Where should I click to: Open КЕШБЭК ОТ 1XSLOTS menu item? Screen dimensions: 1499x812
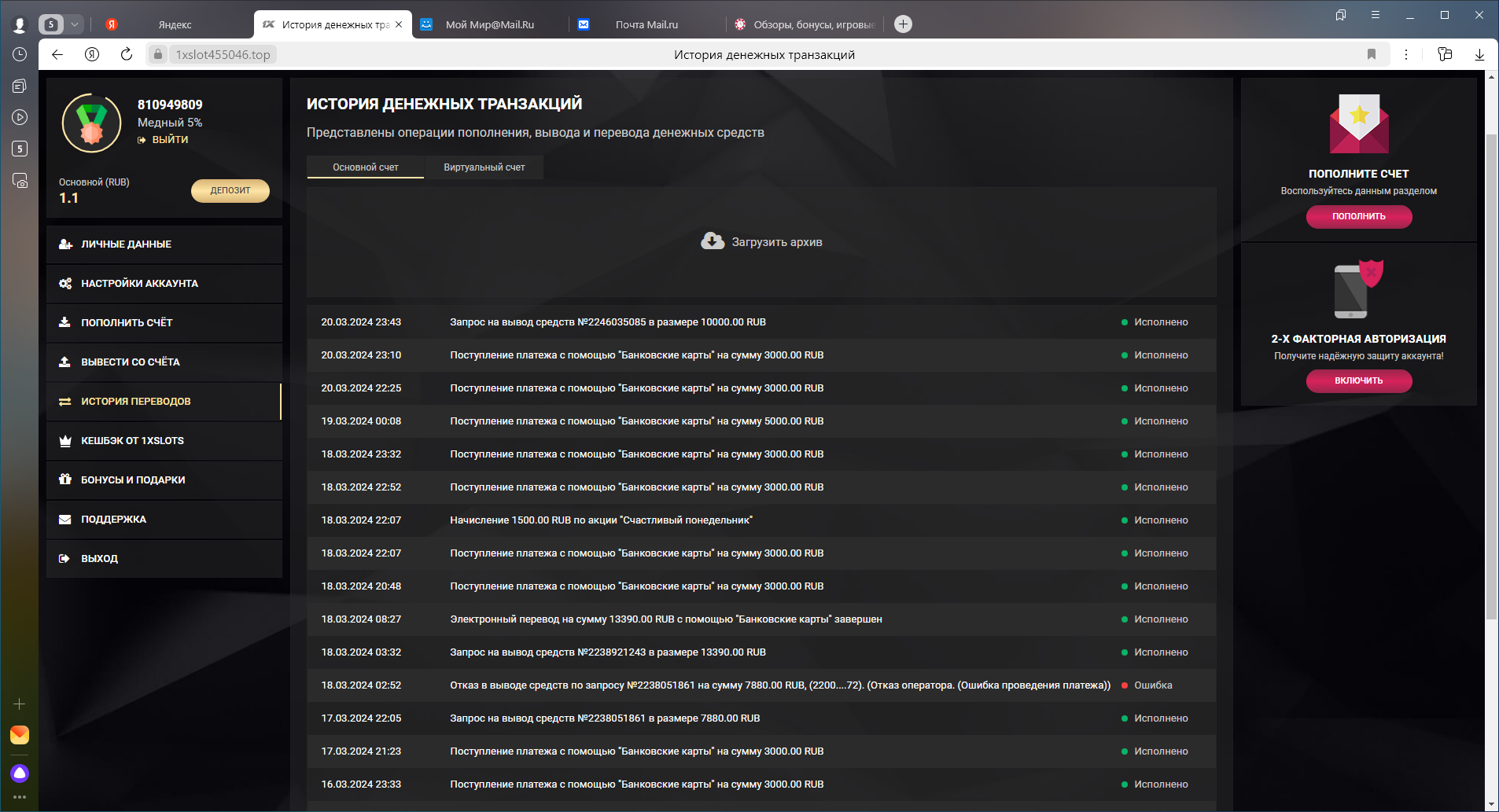pos(164,441)
